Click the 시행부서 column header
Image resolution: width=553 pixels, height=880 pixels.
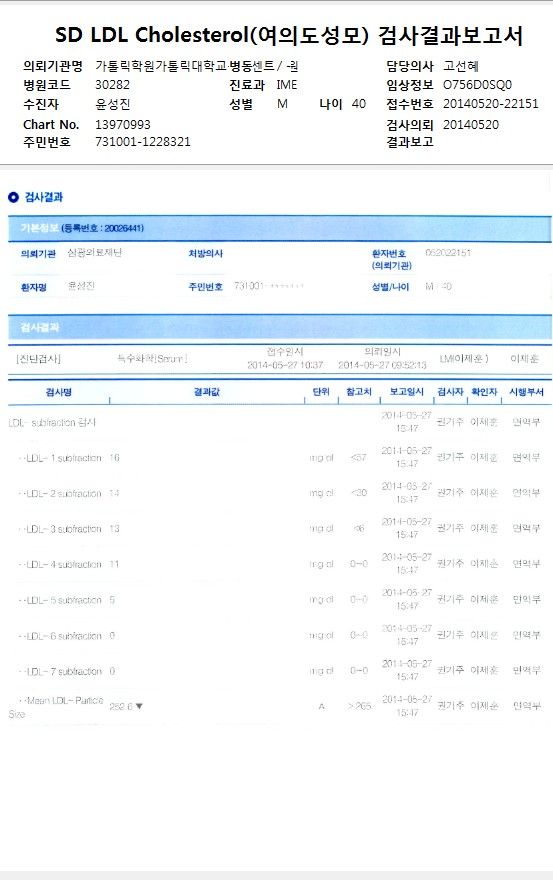click(x=526, y=392)
